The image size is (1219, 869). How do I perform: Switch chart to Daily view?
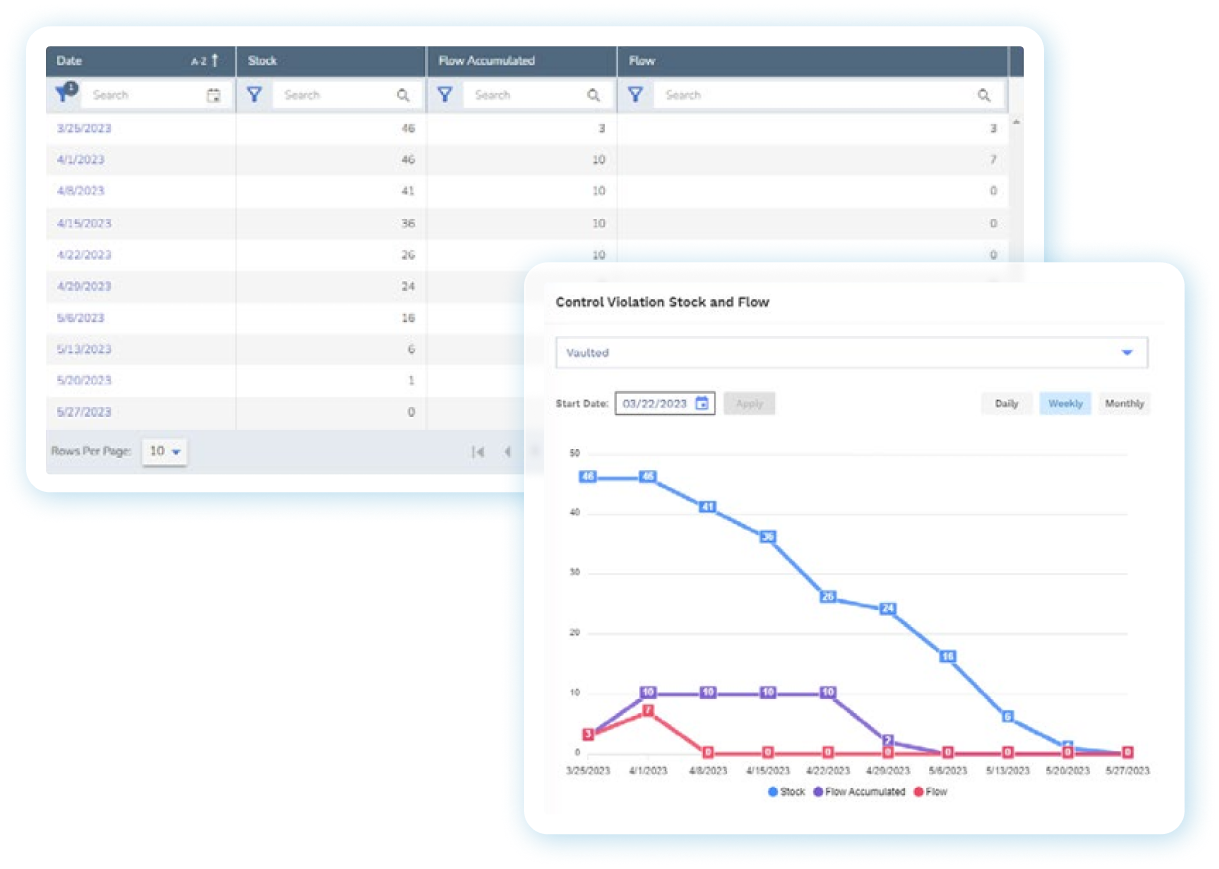click(x=1006, y=404)
